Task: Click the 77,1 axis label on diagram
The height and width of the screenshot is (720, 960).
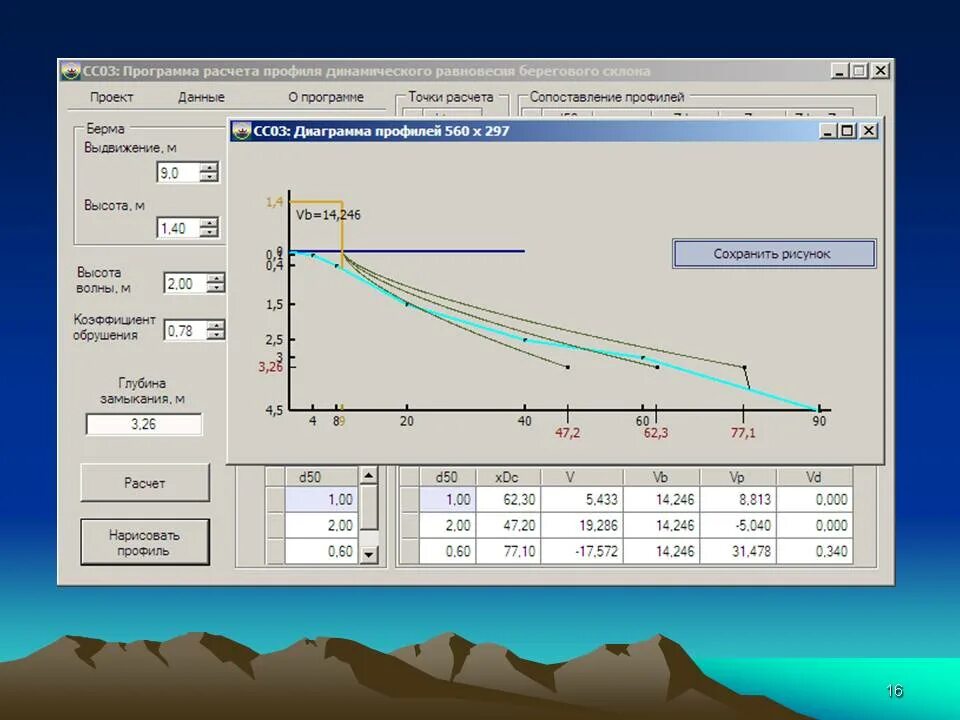Action: click(x=743, y=433)
